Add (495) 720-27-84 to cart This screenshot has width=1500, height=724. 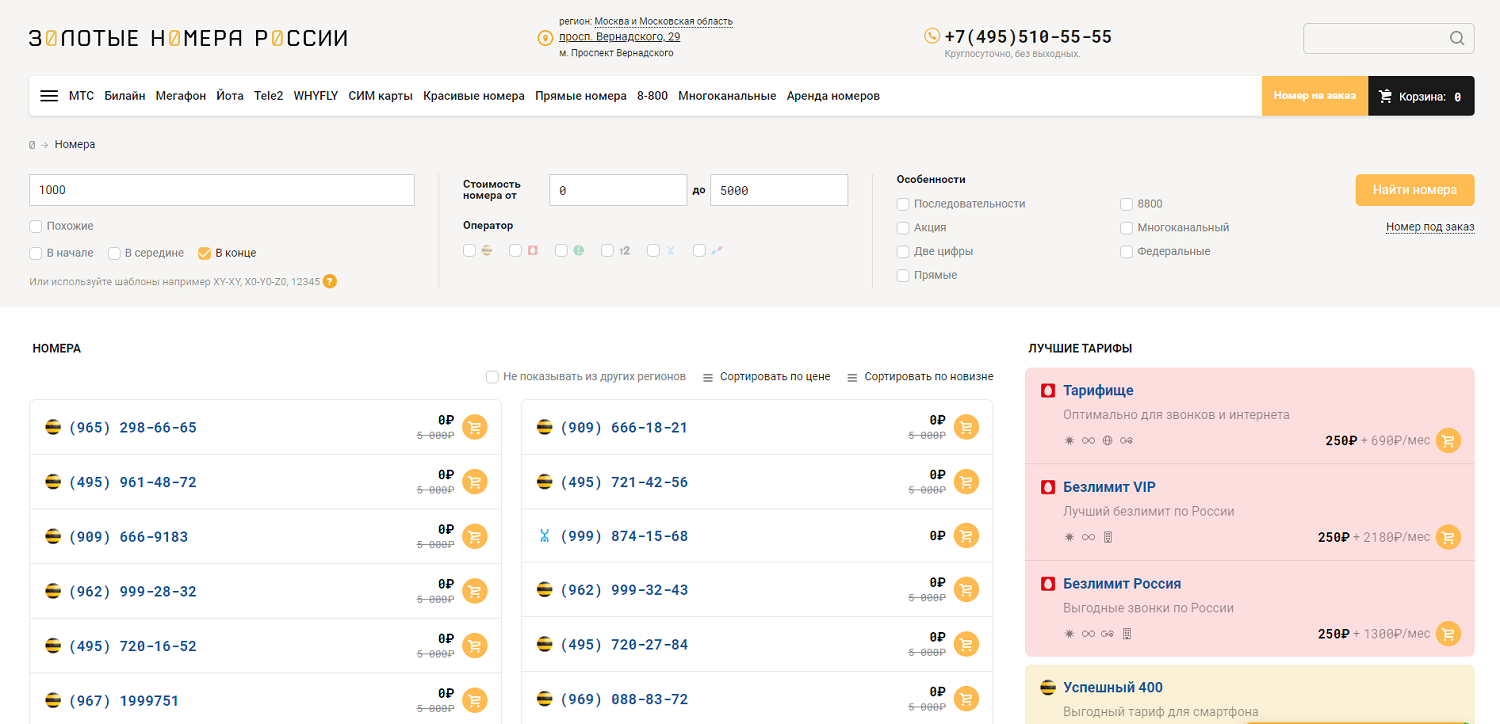(x=966, y=644)
